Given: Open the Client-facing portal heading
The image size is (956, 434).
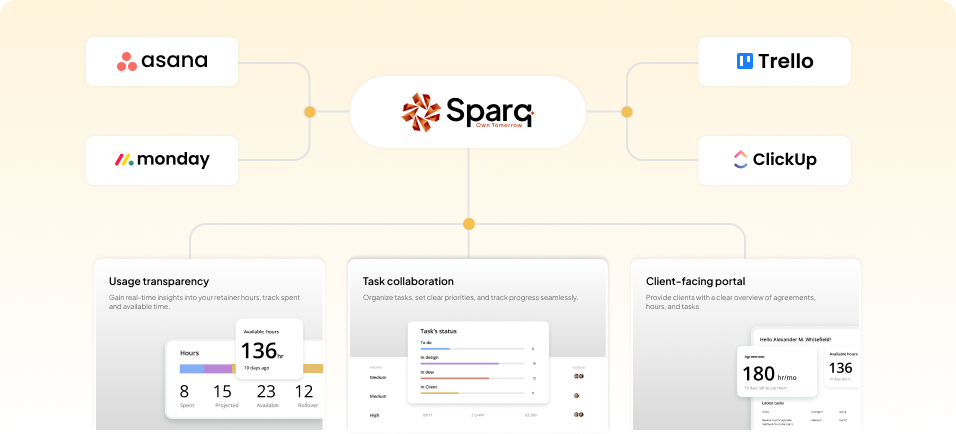Looking at the screenshot, I should tap(695, 282).
